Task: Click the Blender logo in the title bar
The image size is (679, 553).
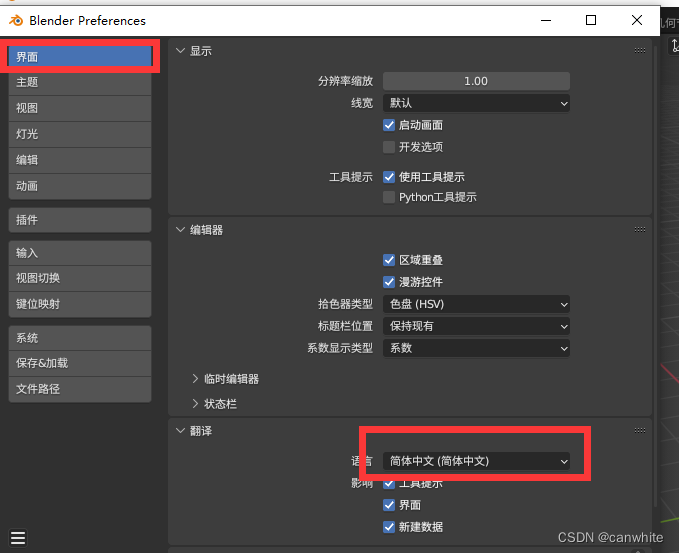Action: 16,20
